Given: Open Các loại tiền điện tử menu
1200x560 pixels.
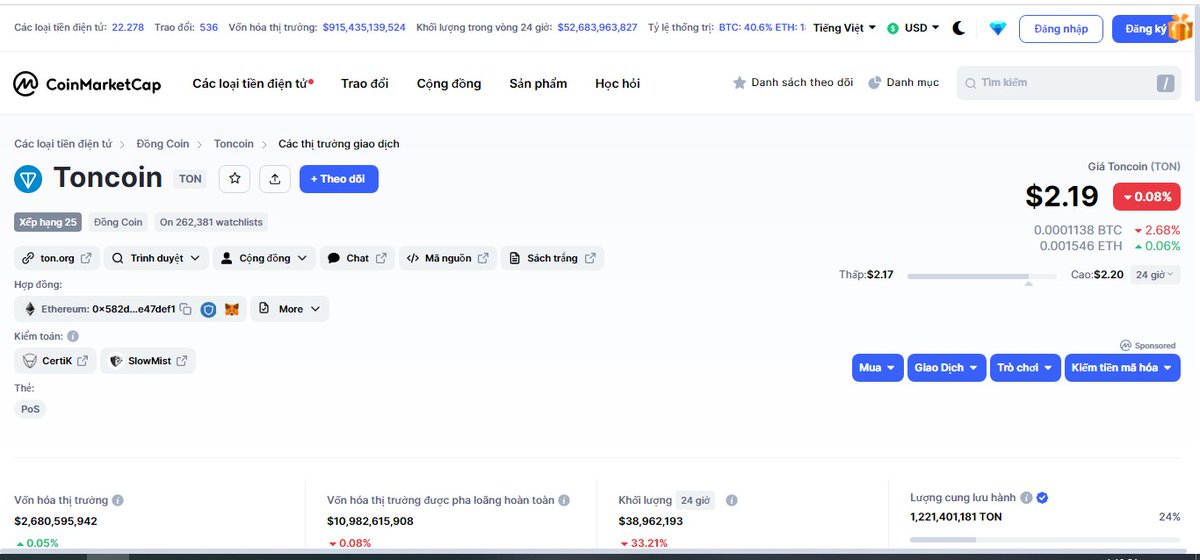Looking at the screenshot, I should pos(253,83).
